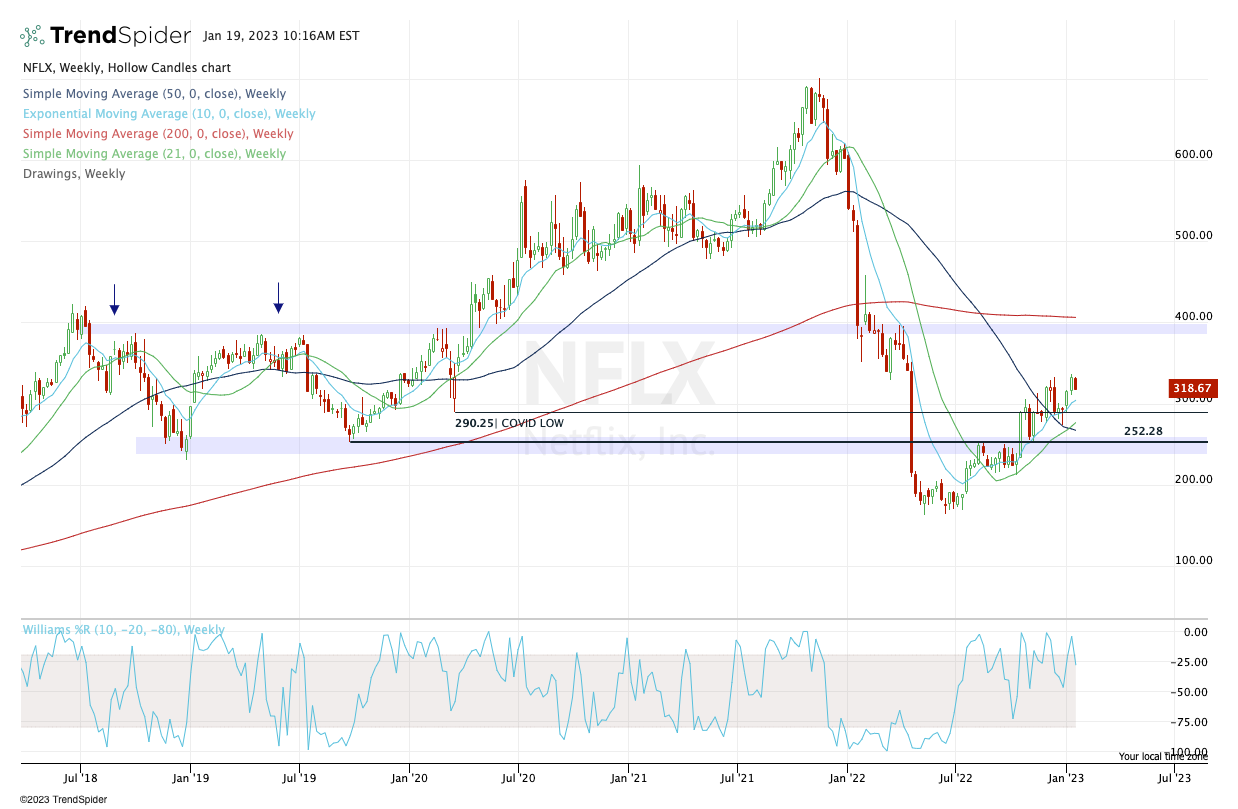Click the Your local time zone text
Screen dimensions: 1238x809
(1162, 757)
